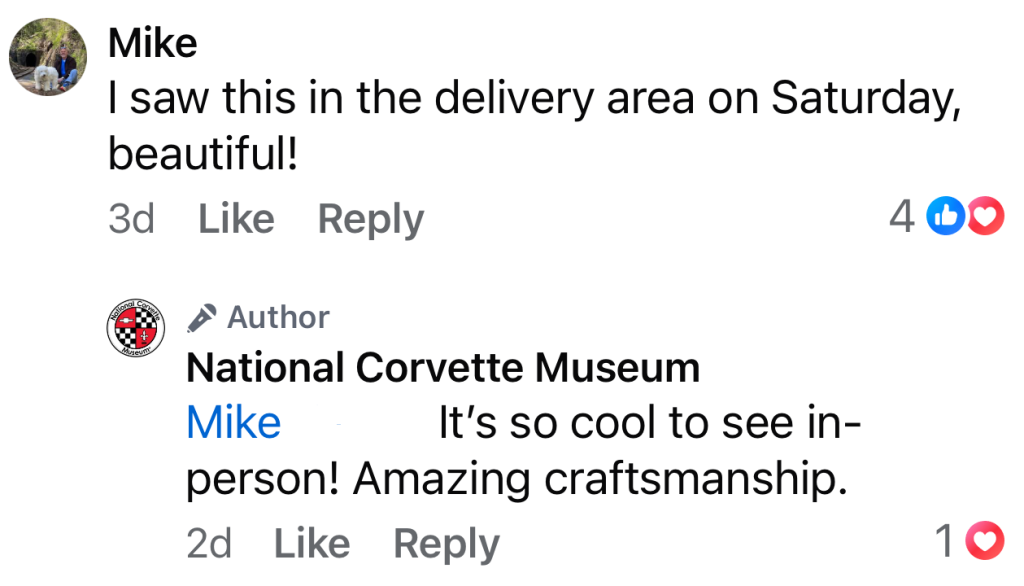Click the heart reaction icon on the museum's reply

(985, 541)
